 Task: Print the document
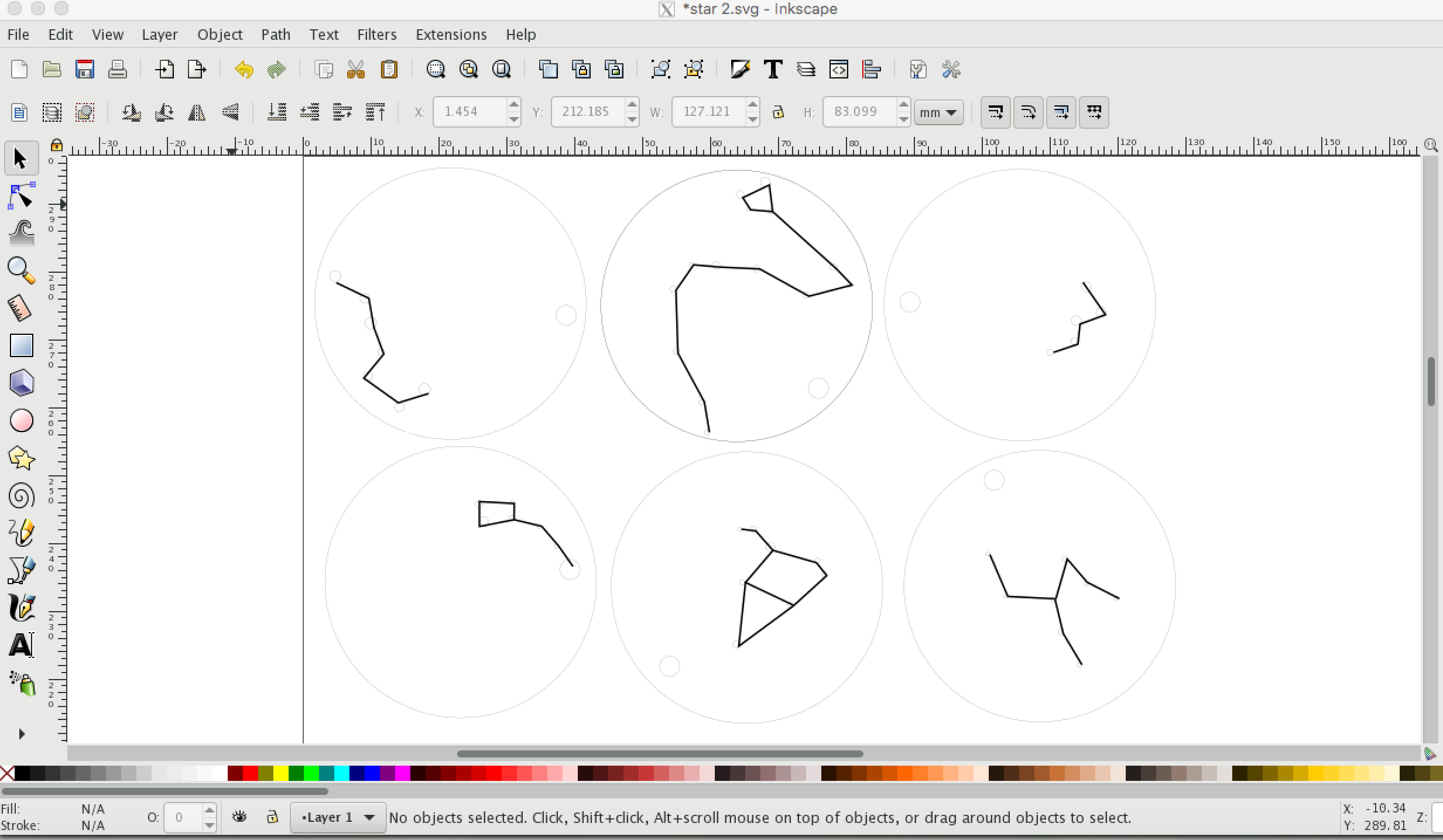(117, 69)
